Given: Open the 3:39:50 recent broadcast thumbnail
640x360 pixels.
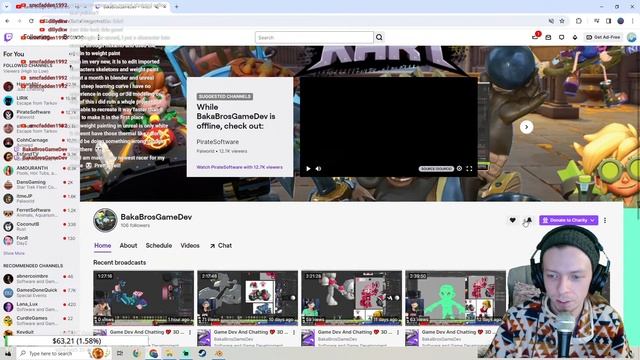Looking at the screenshot, I should click(456, 298).
